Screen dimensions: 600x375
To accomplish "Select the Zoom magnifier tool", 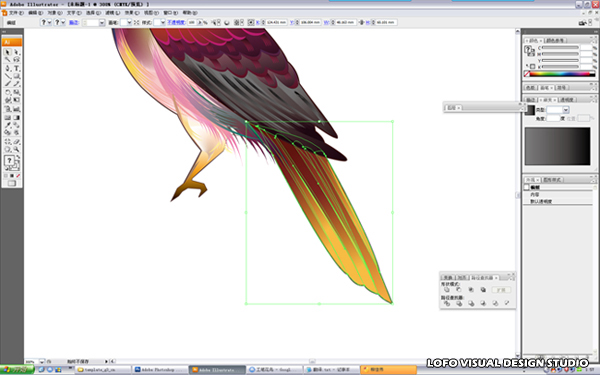I will [x=16, y=149].
